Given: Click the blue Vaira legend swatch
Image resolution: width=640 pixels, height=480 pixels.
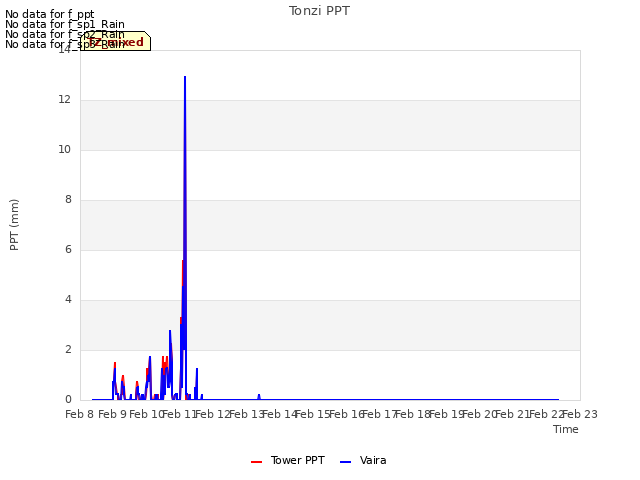Looking at the screenshot, I should [345, 462].
